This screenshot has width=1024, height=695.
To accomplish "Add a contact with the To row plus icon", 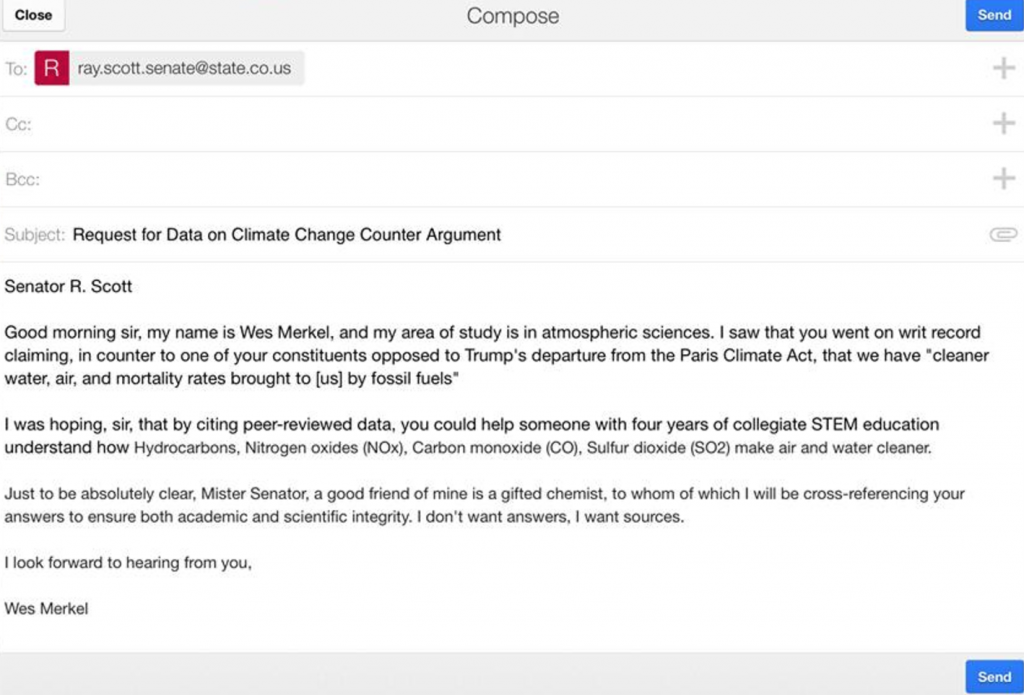I will [1003, 68].
